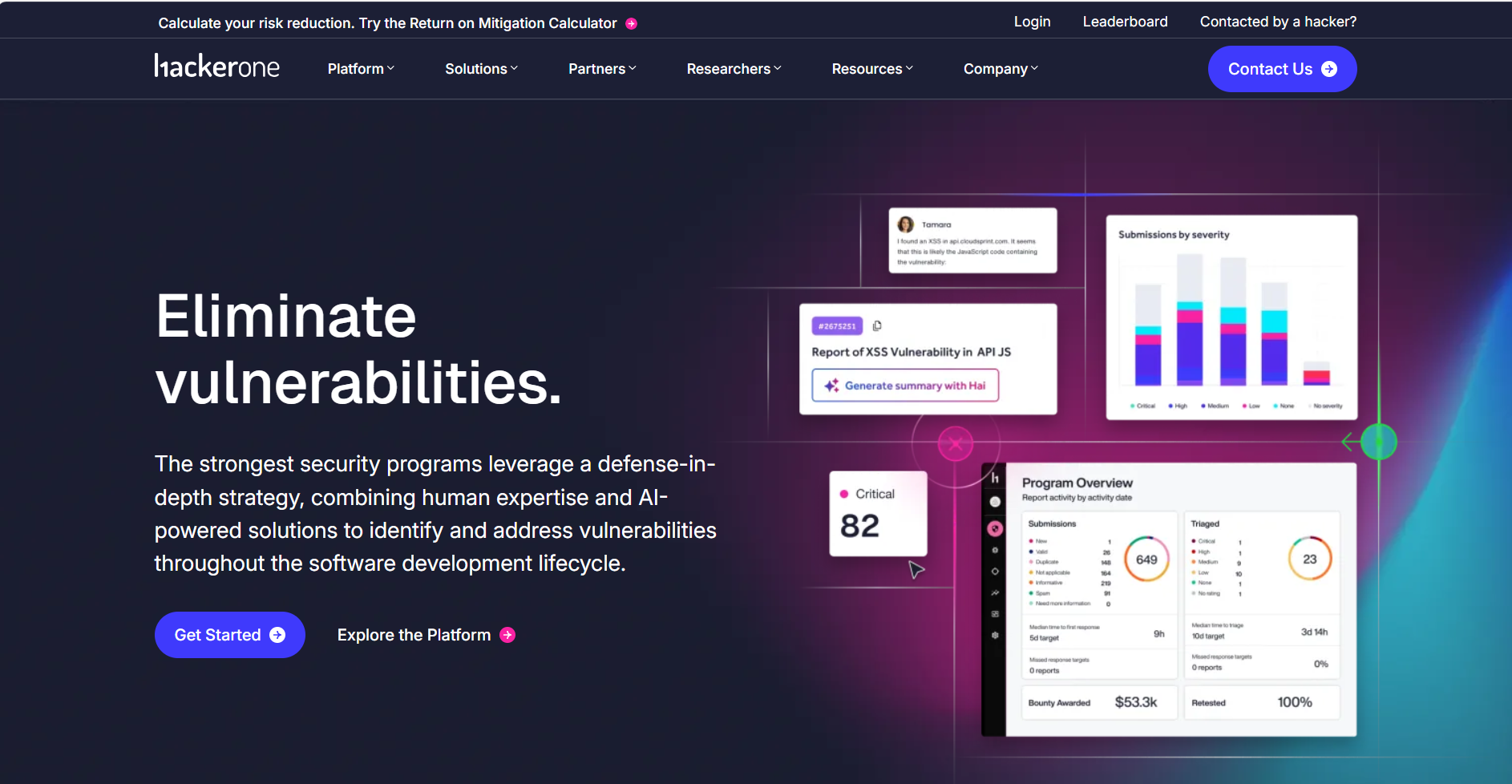This screenshot has height=784, width=1512.
Task: Expand the Company menu
Action: [1001, 69]
